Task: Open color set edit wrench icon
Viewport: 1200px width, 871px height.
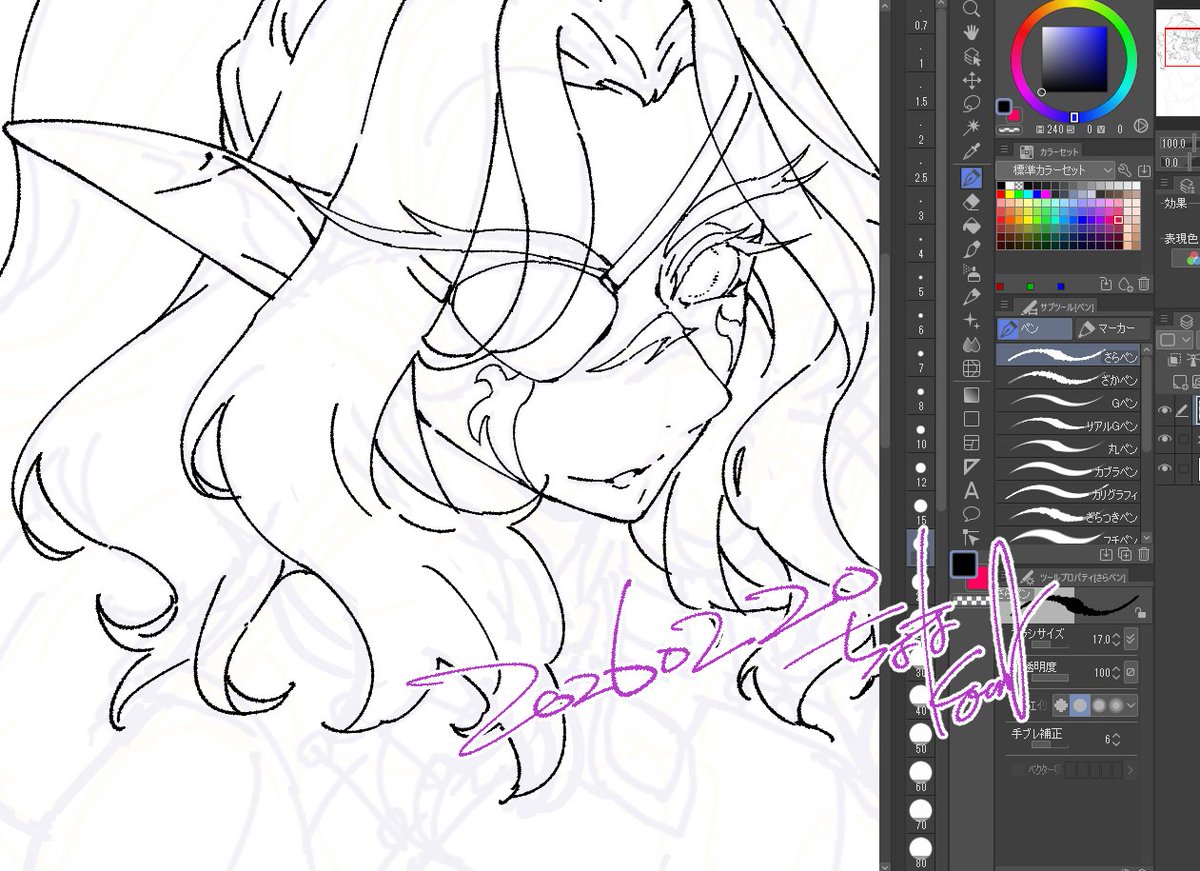Action: 1125,171
